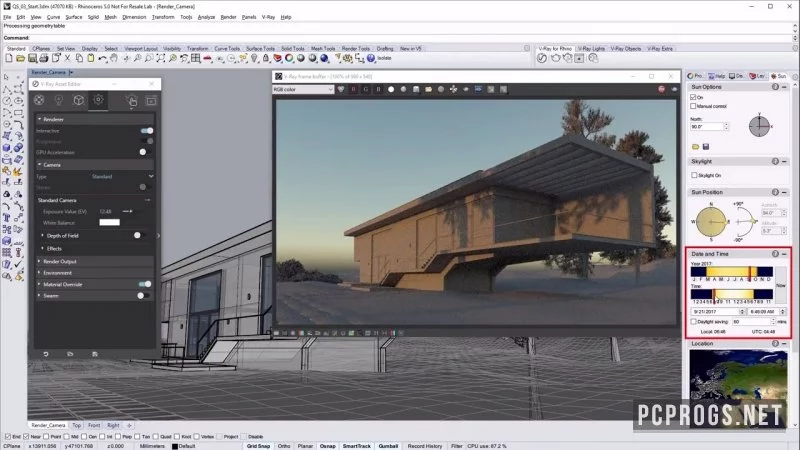Show frame buffer icon in Asset Editor
The width and height of the screenshot is (800, 450).
tap(151, 101)
